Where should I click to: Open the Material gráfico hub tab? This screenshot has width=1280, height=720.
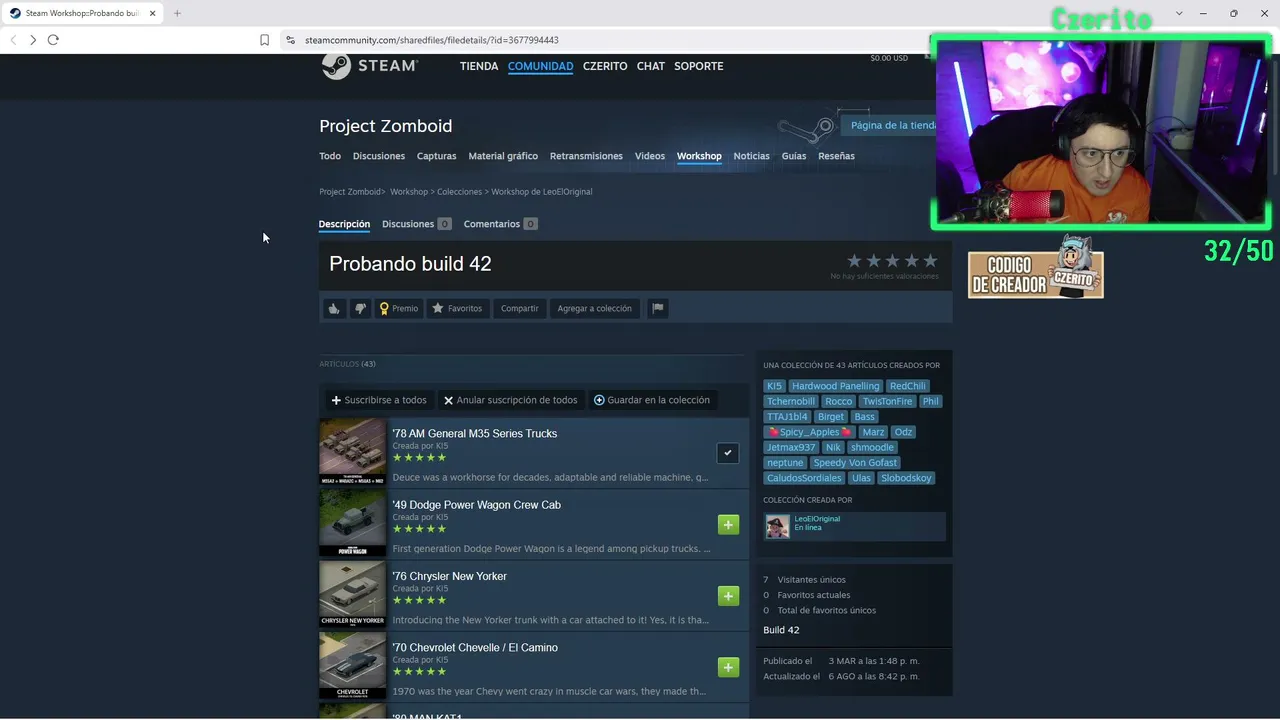pyautogui.click(x=503, y=156)
